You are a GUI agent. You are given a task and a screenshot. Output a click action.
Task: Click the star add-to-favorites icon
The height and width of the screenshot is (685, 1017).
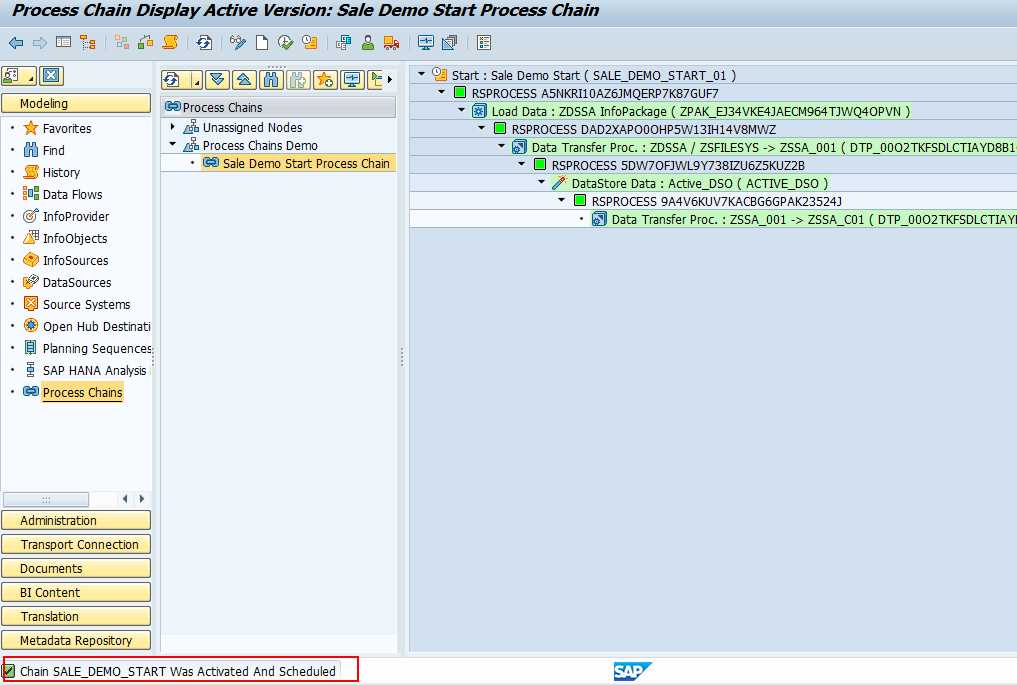(325, 80)
